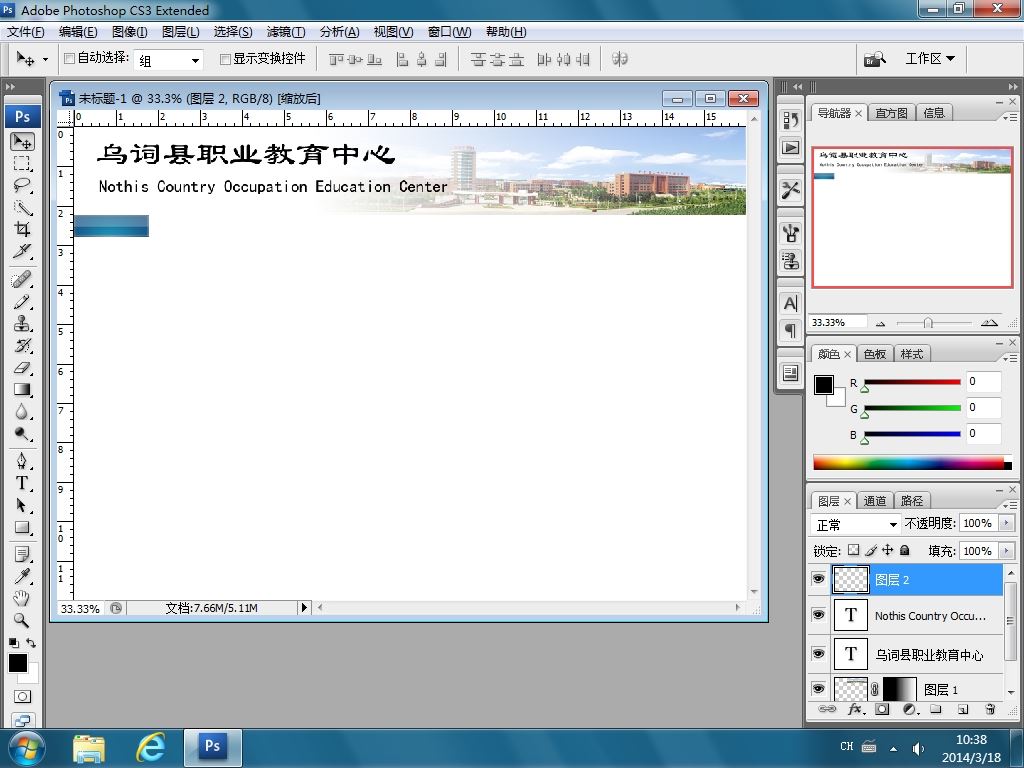Open the Actions panel icon
This screenshot has height=768, width=1024.
pos(790,148)
